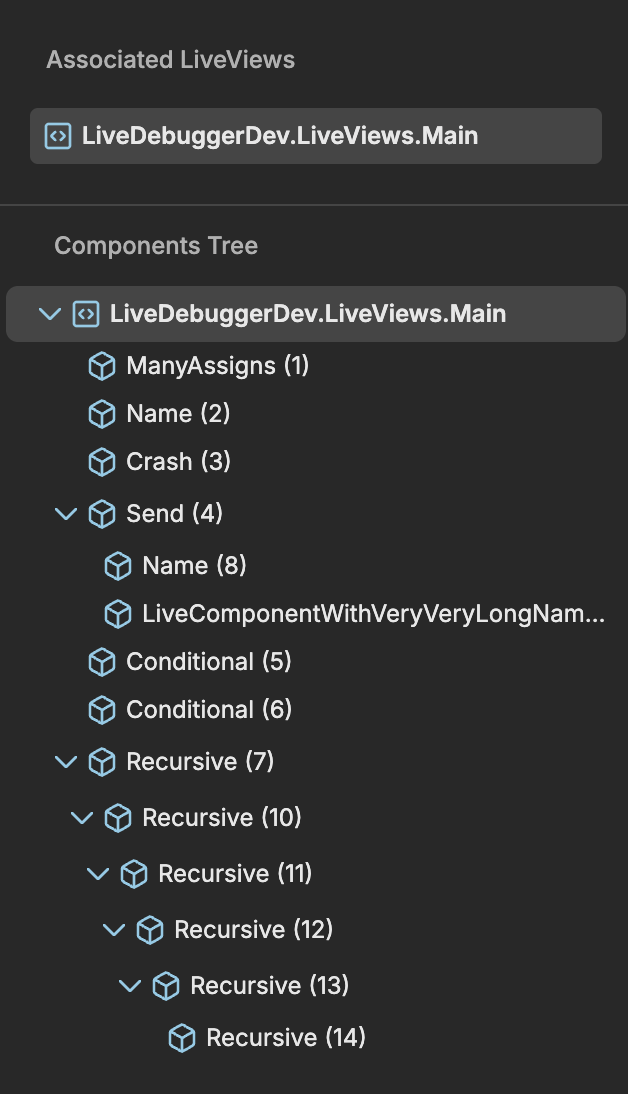Select LiveDebuggerDev.LiveViews.Main in Components Tree
The image size is (628, 1094).
click(315, 314)
